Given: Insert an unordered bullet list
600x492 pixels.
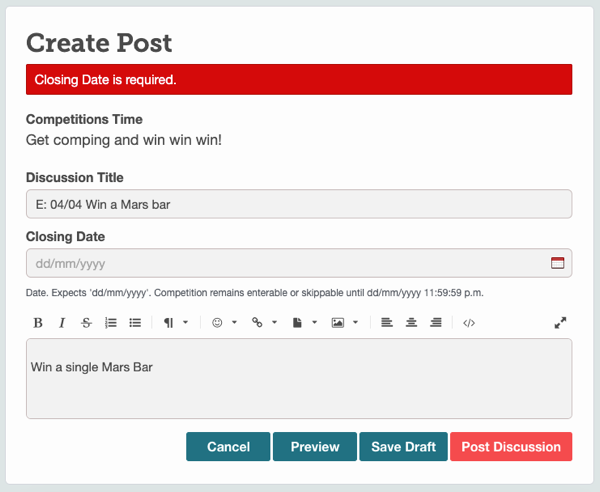Looking at the screenshot, I should click(x=135, y=323).
